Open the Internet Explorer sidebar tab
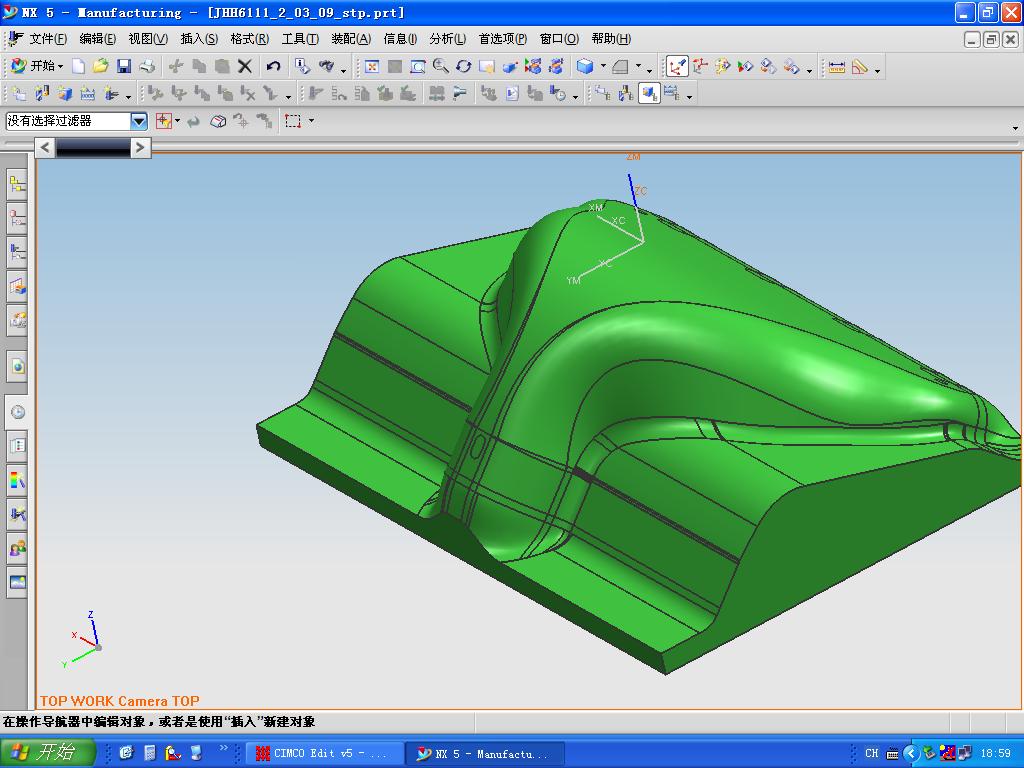 [18, 366]
